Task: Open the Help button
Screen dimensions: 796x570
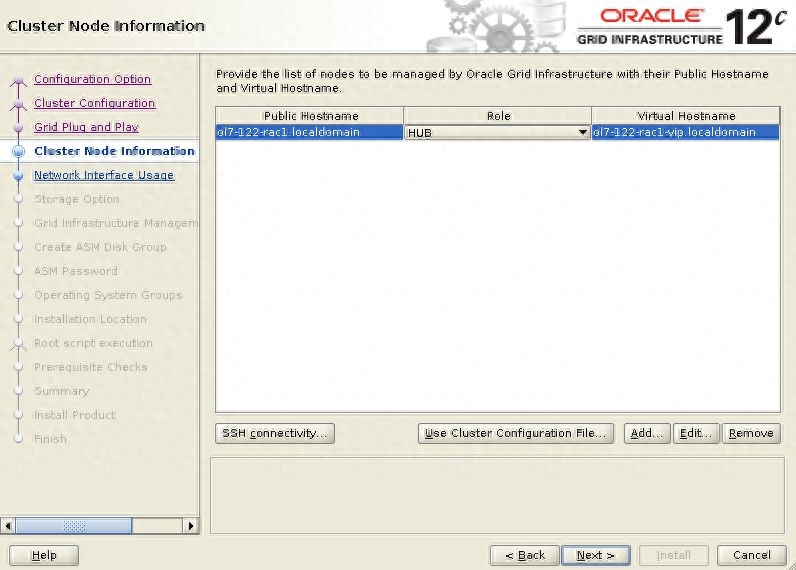Action: [x=44, y=555]
